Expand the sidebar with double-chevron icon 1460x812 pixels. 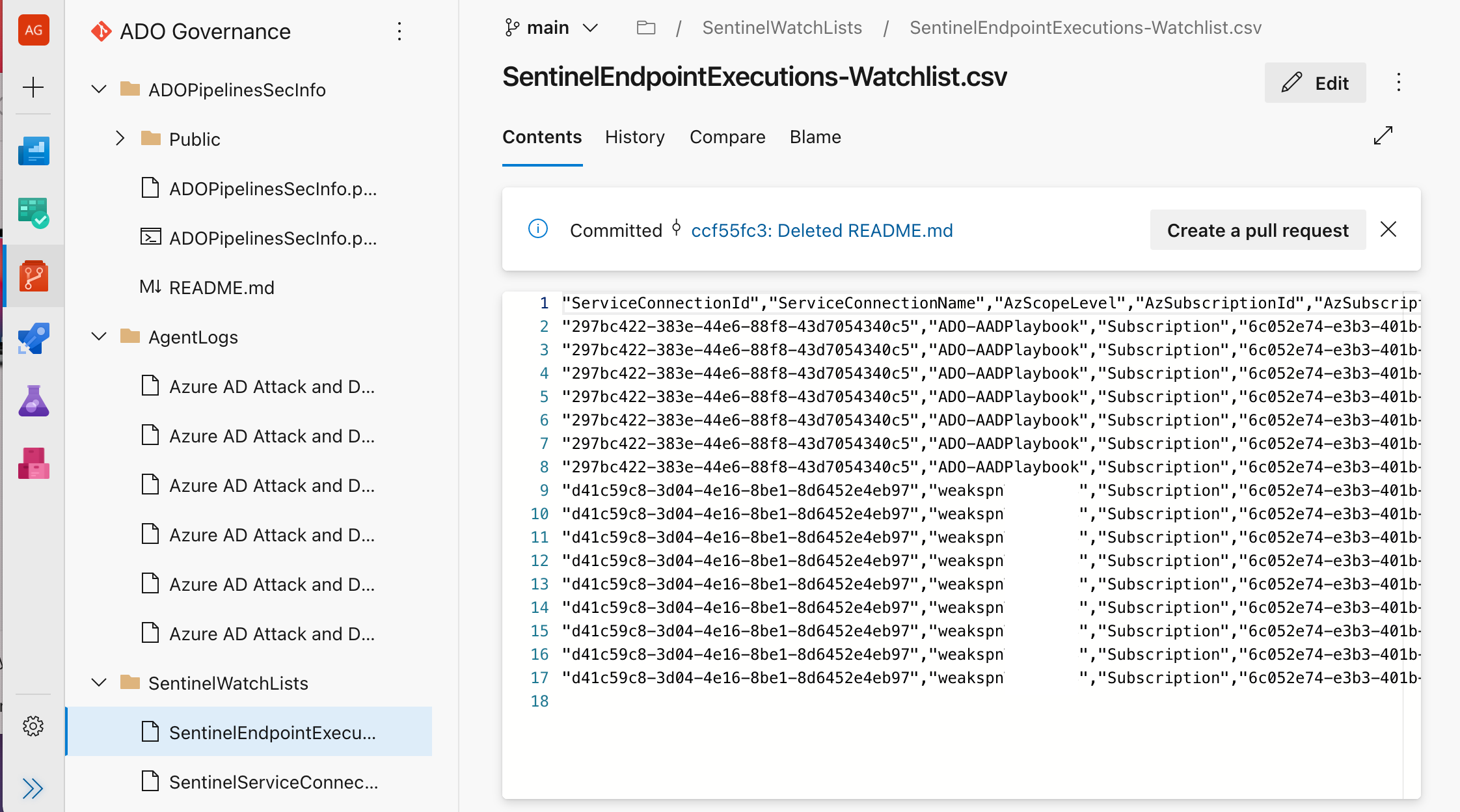(x=33, y=789)
